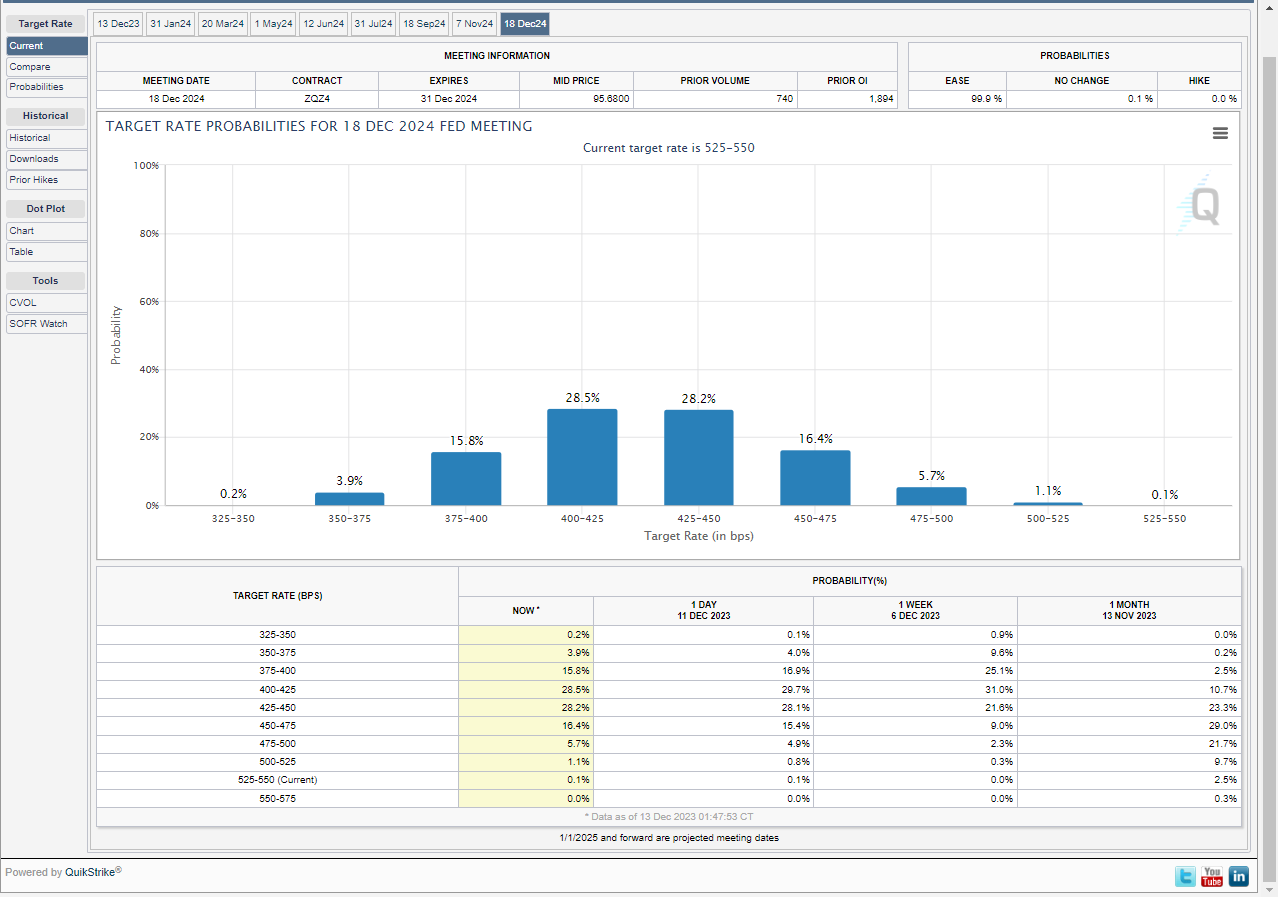The image size is (1285, 897).
Task: Open the Downloads sidebar item
Action: 47,159
